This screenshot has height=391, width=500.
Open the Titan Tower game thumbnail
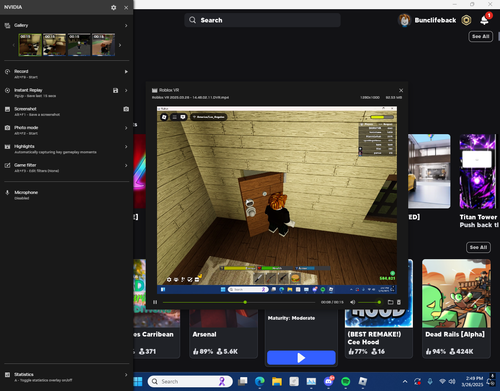tap(478, 171)
